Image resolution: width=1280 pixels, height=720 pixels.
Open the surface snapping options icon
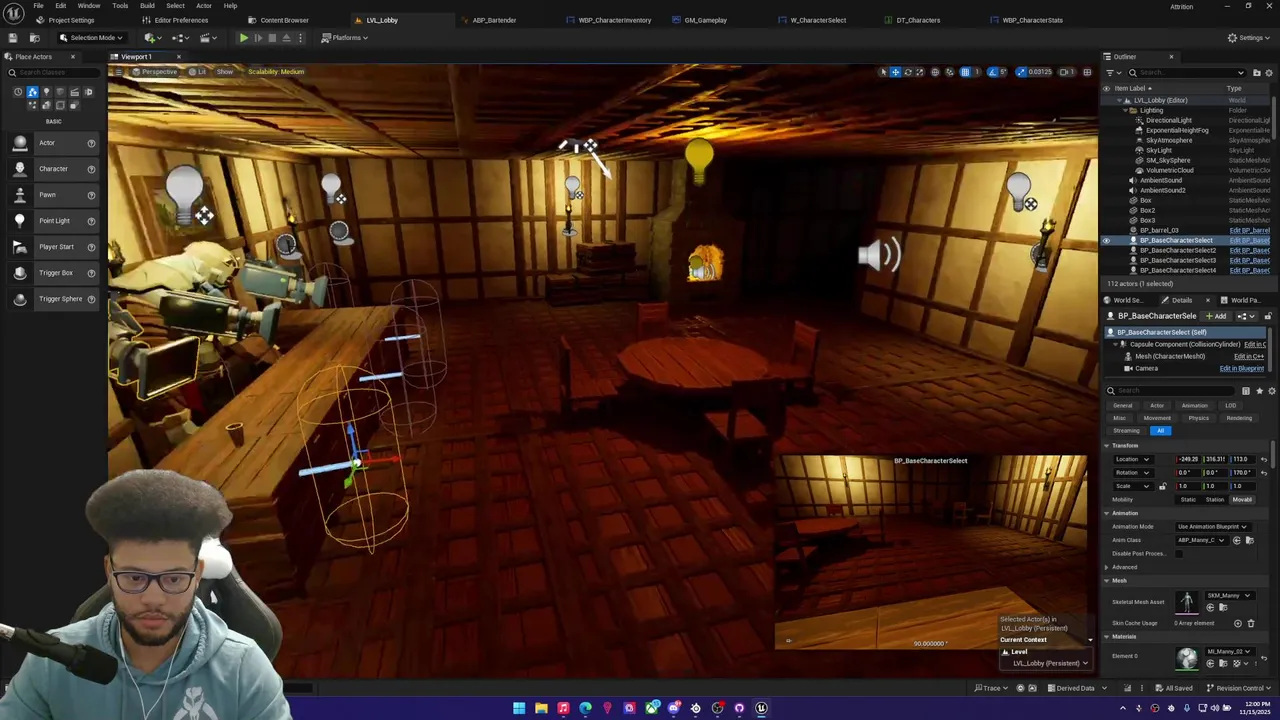coord(950,72)
